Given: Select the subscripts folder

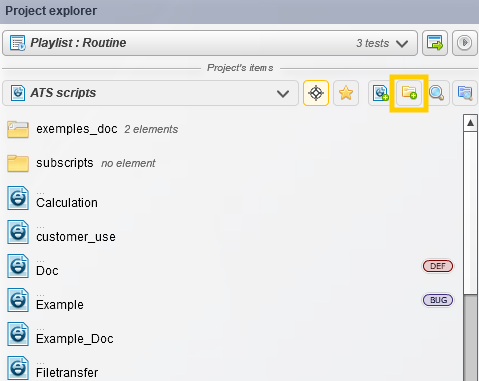Looking at the screenshot, I should [x=65, y=163].
